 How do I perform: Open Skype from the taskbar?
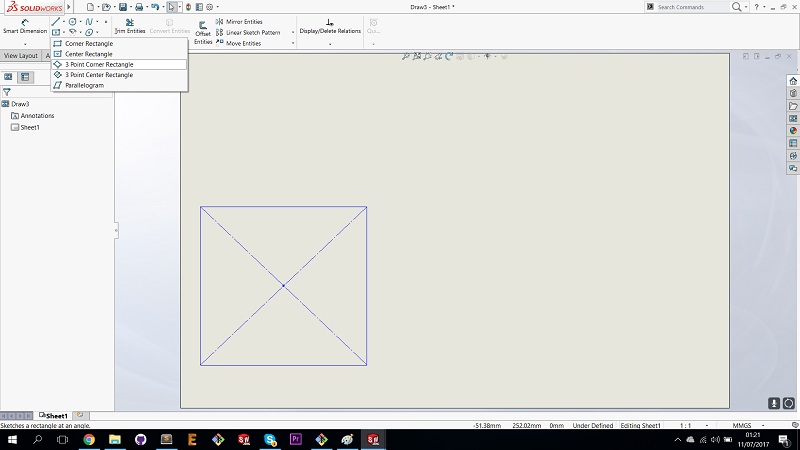(270, 439)
